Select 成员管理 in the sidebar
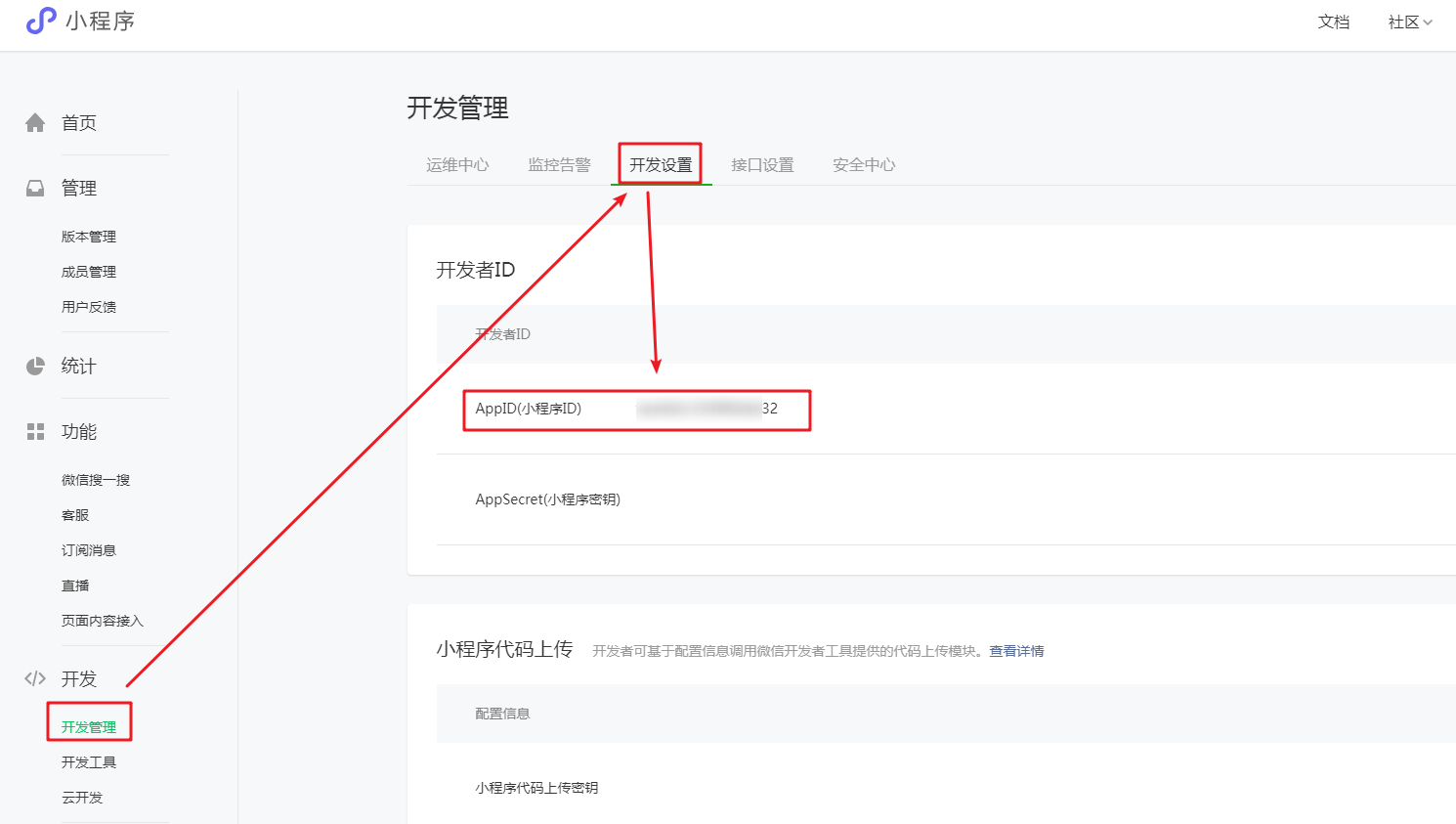Image resolution: width=1456 pixels, height=824 pixels. (x=89, y=272)
